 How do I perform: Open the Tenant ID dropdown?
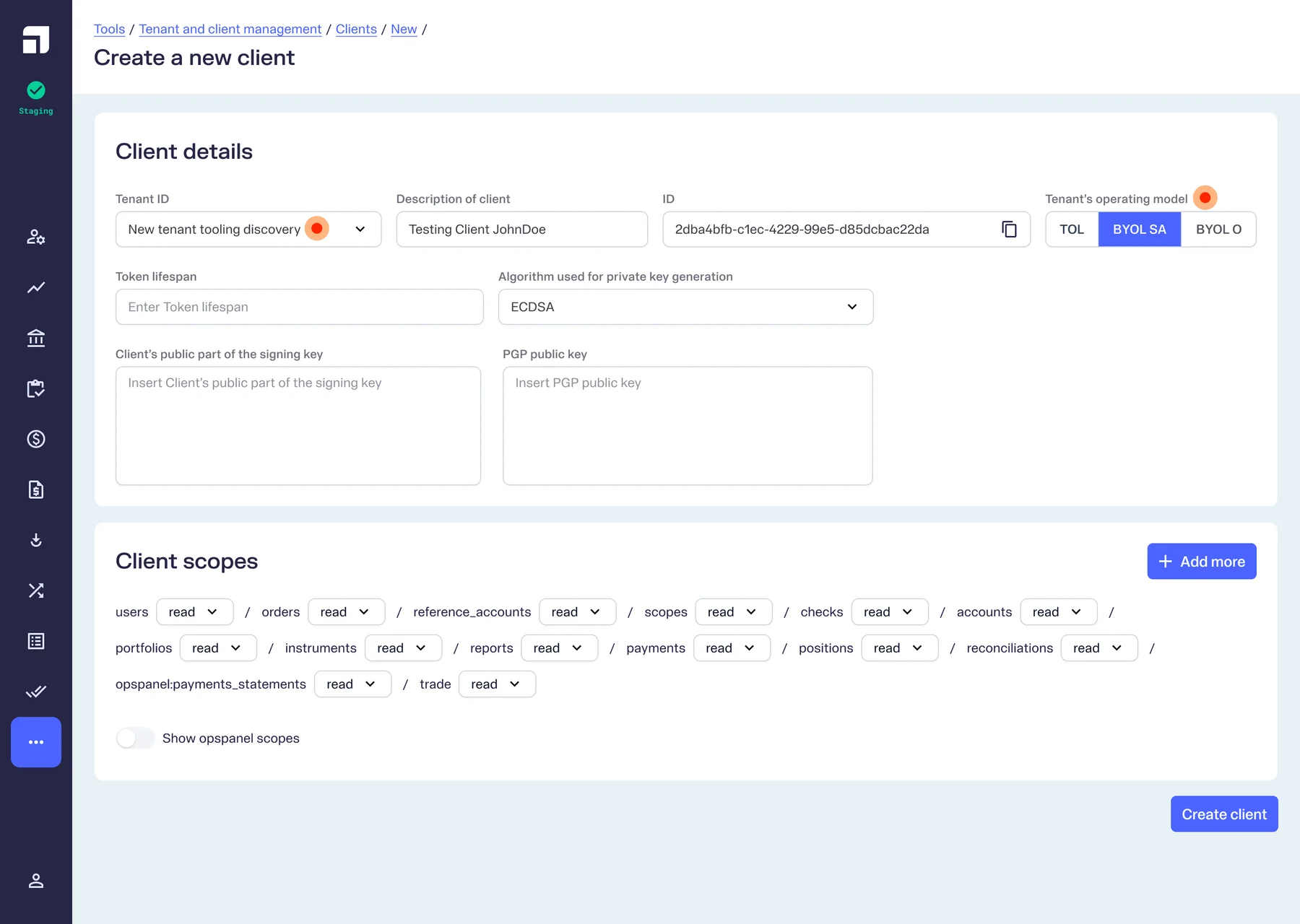coord(248,230)
